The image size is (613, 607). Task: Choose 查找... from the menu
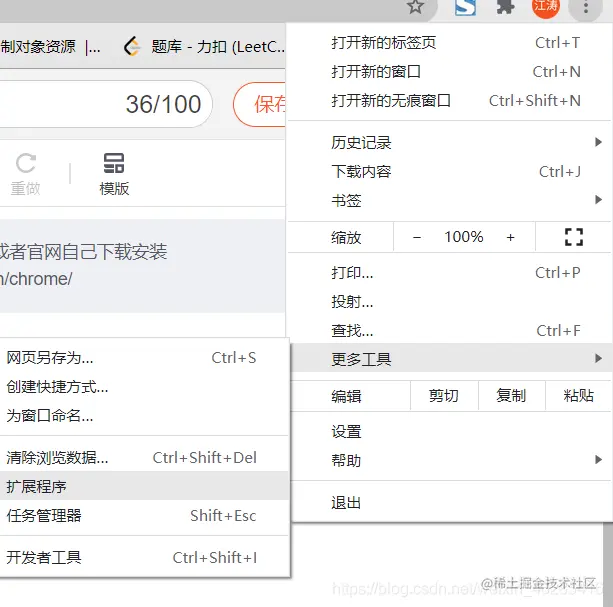click(x=449, y=330)
